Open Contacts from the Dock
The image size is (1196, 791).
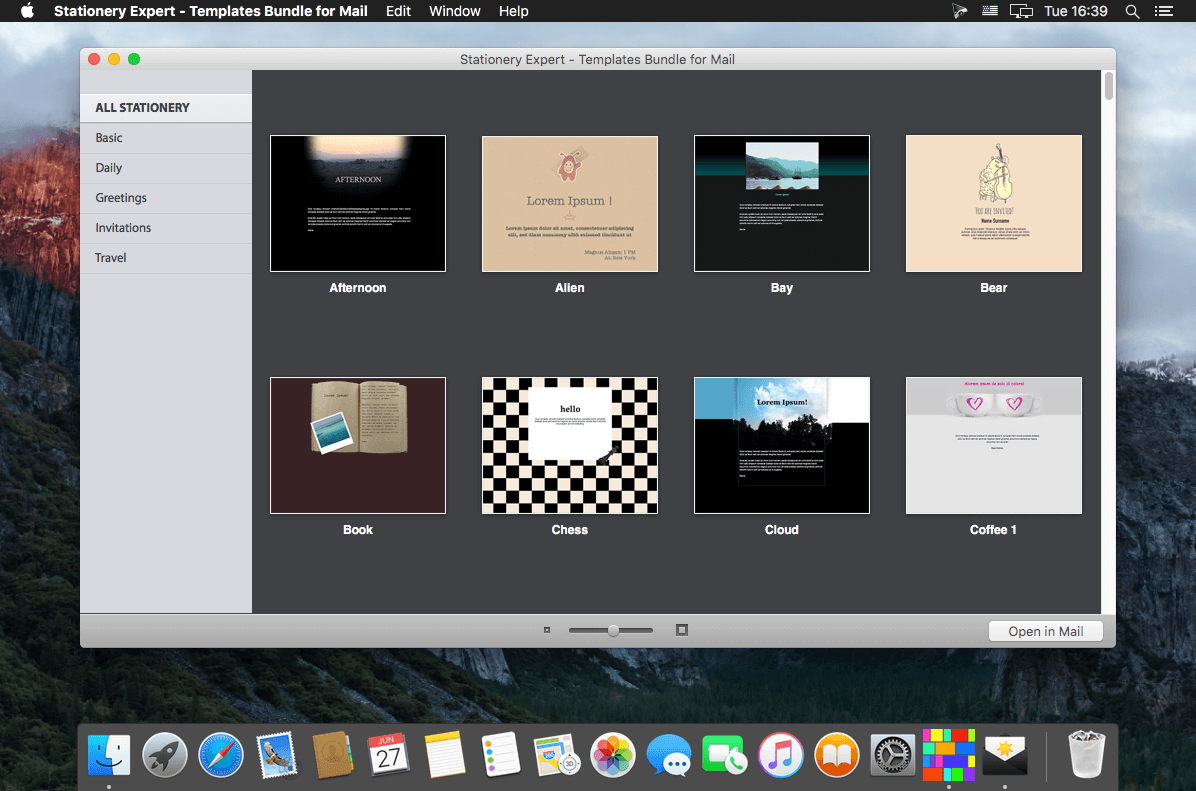(333, 755)
